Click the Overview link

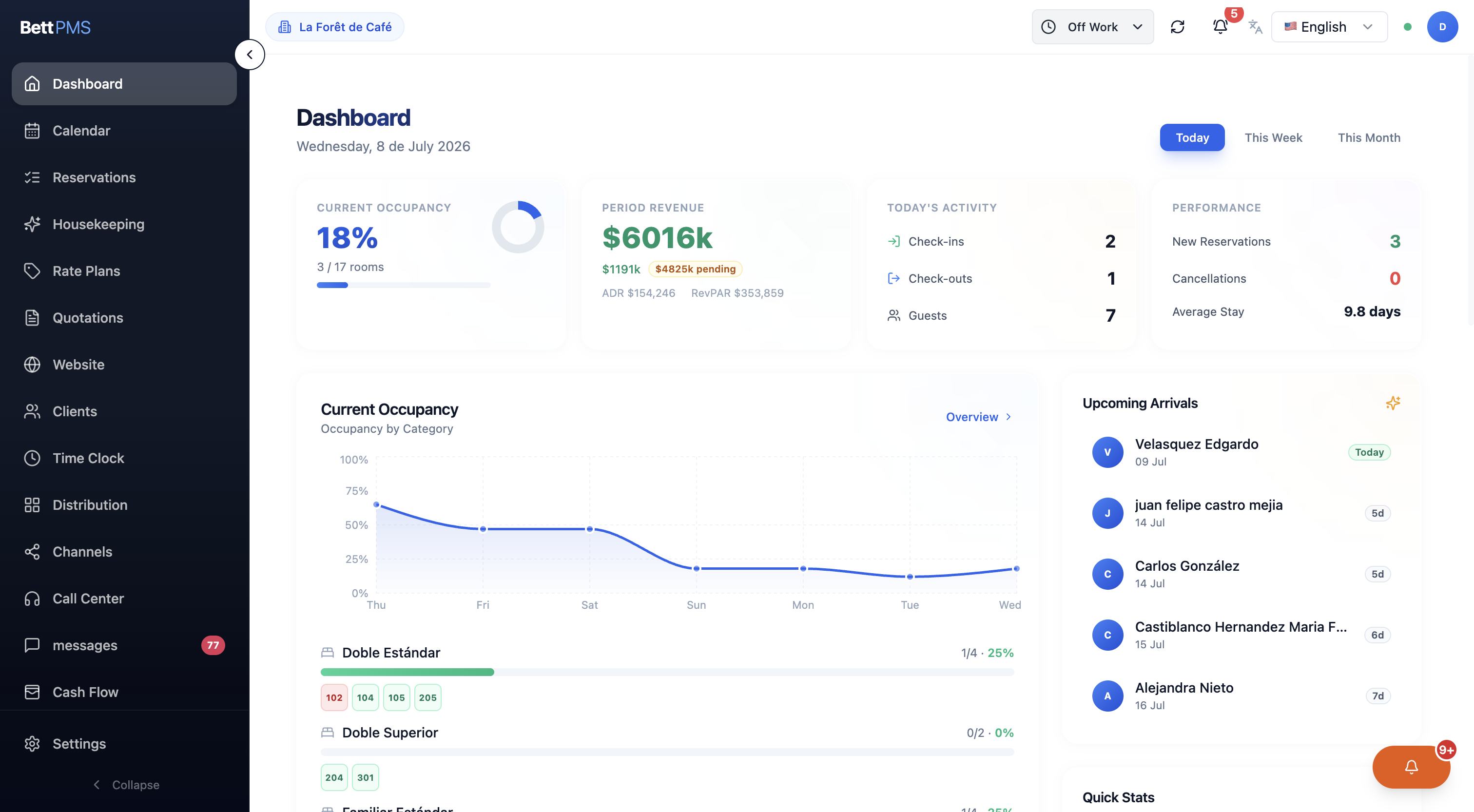point(978,417)
